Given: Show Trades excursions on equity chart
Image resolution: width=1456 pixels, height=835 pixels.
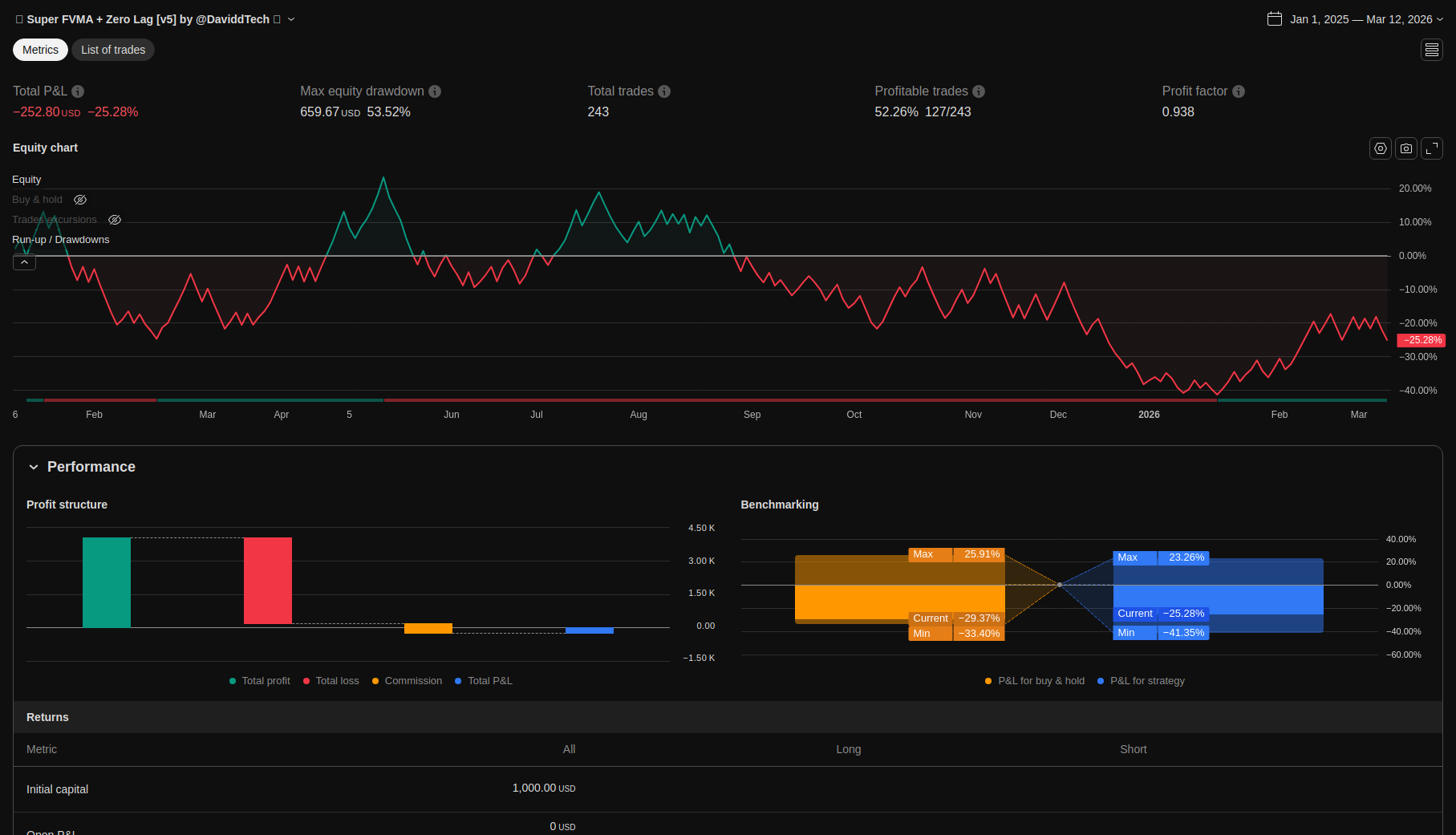Looking at the screenshot, I should coord(115,220).
